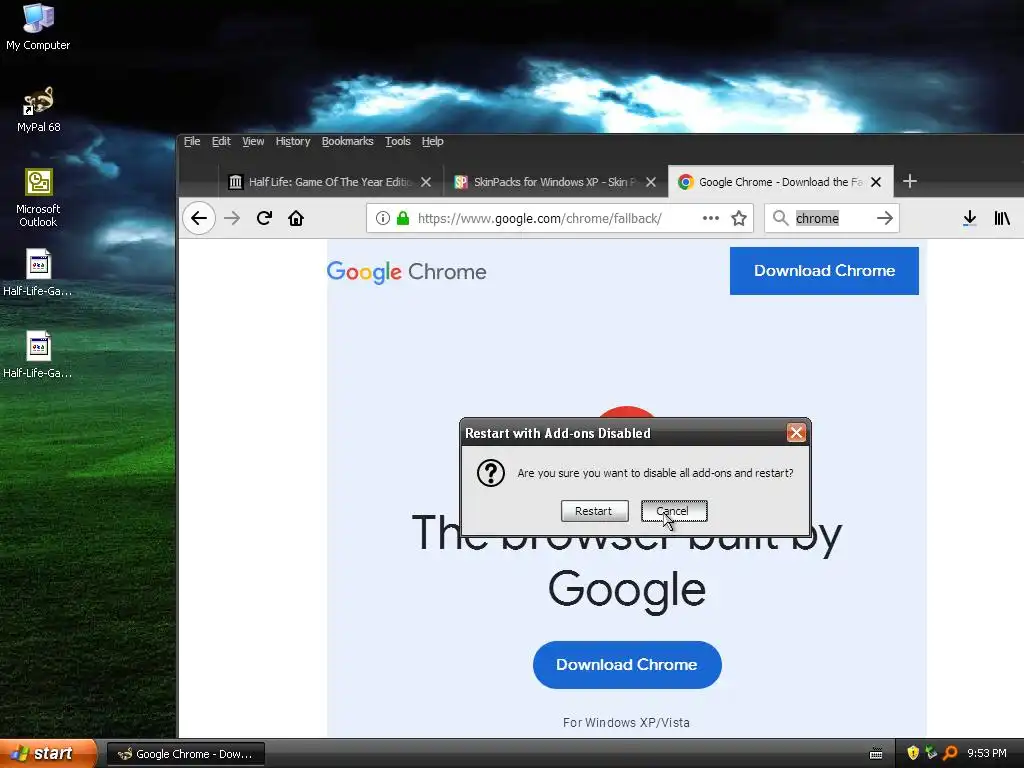Click the For Windows XP/Vista text
Screen dimensions: 1024x768
[626, 722]
